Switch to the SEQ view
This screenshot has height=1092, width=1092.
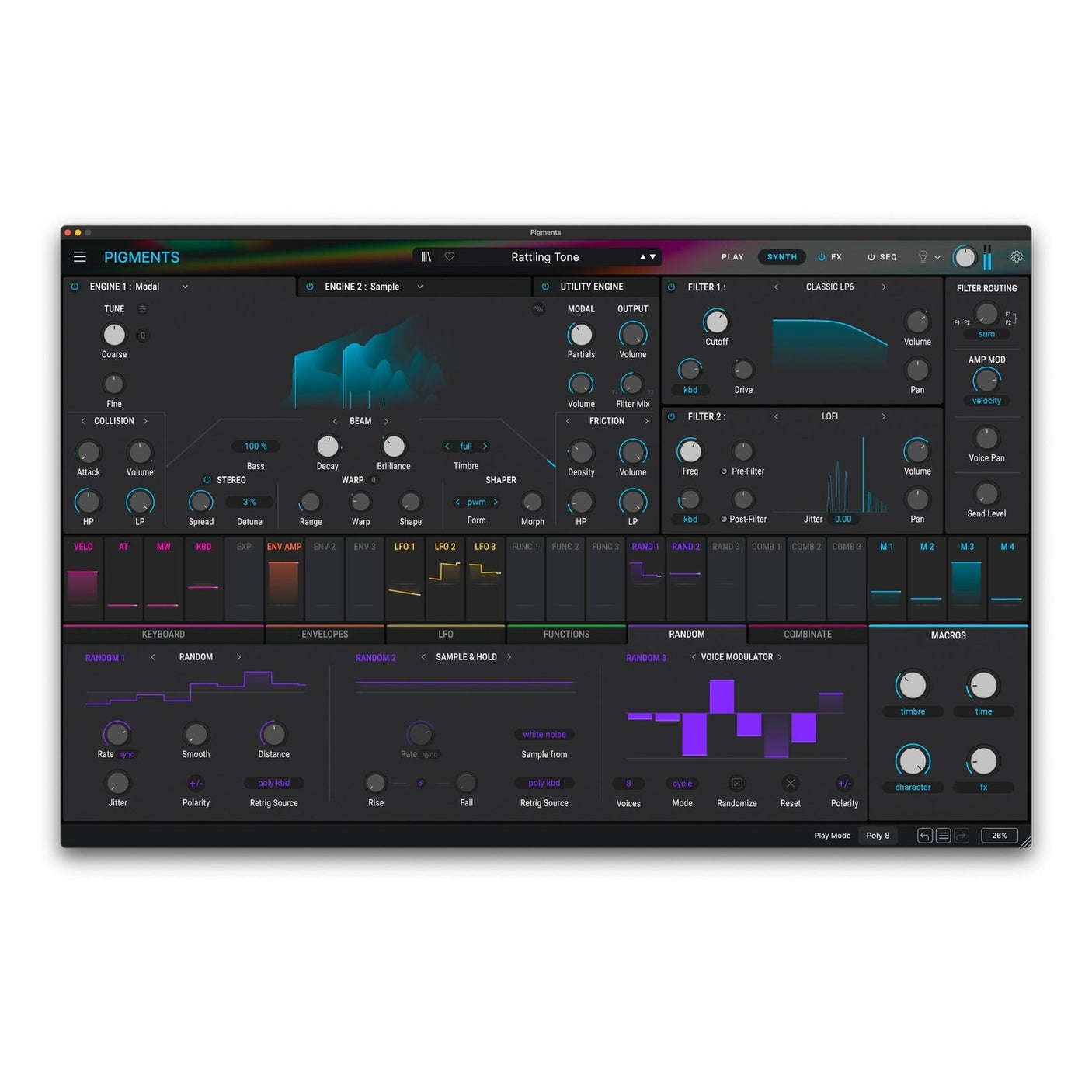(888, 256)
